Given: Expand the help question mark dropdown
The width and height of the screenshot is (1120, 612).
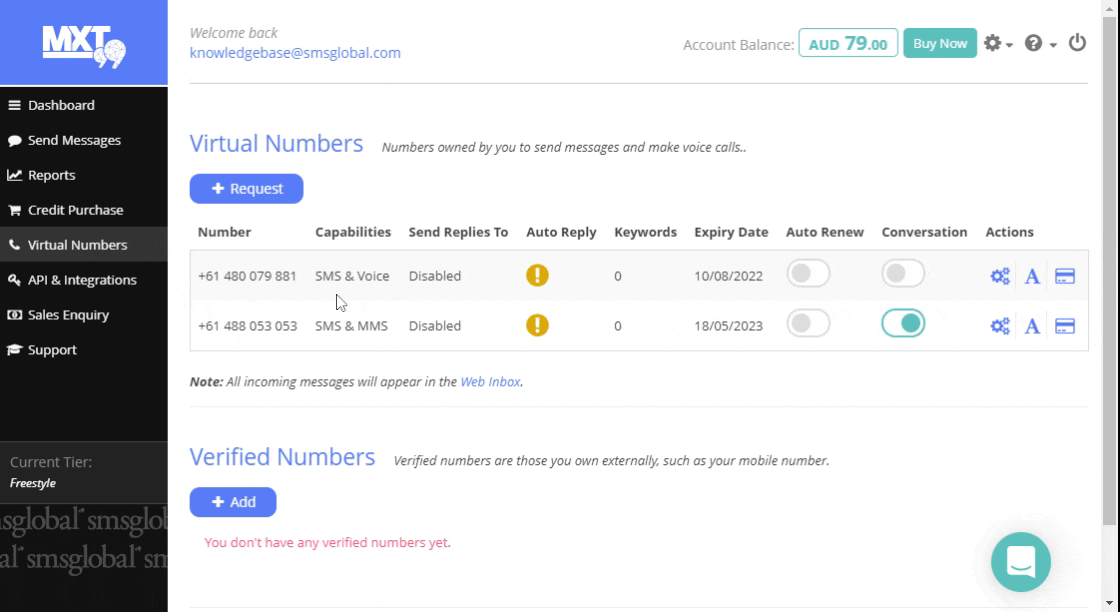Looking at the screenshot, I should pyautogui.click(x=1040, y=43).
